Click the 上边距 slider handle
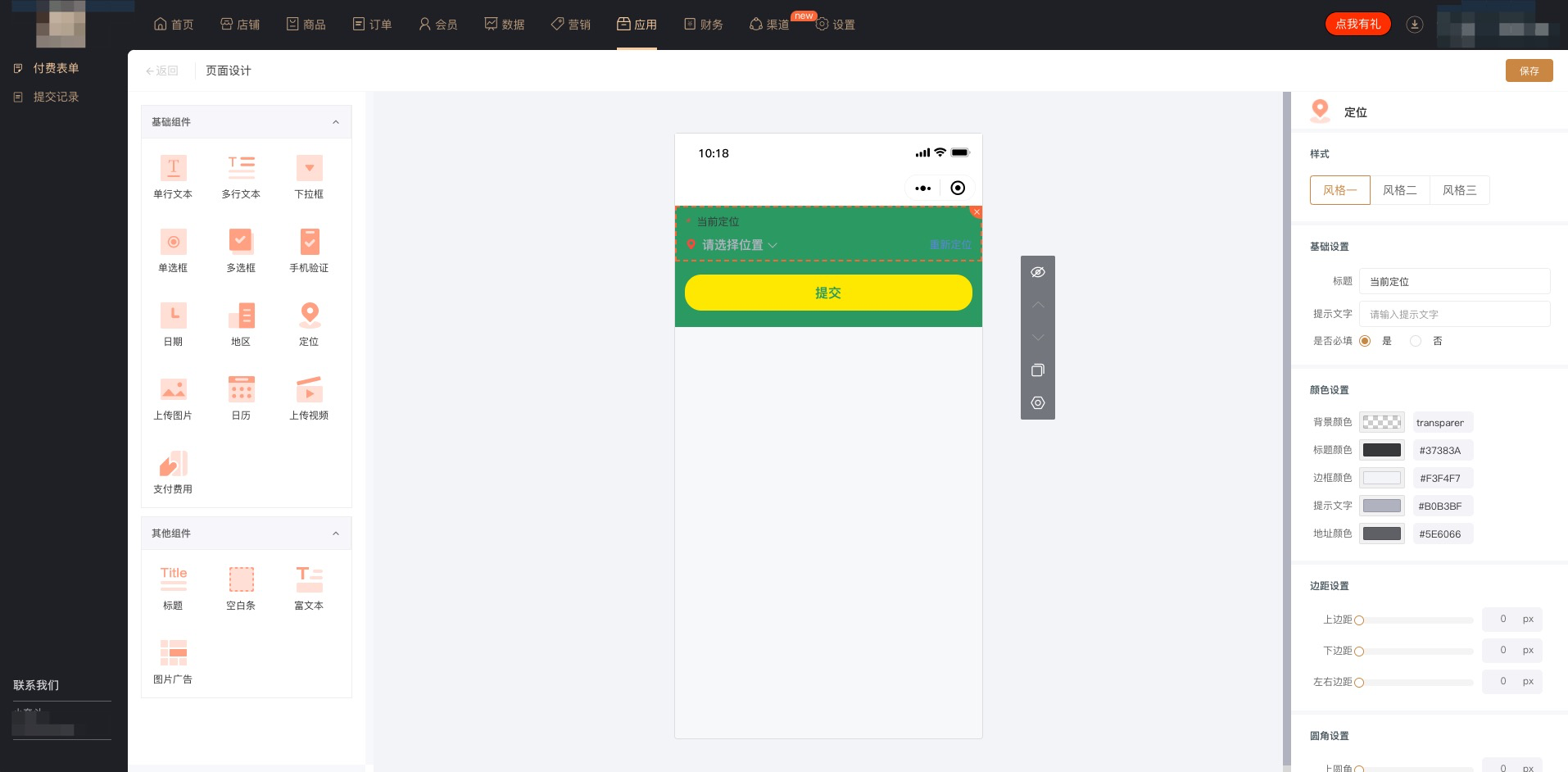Image resolution: width=1568 pixels, height=772 pixels. pos(1359,620)
